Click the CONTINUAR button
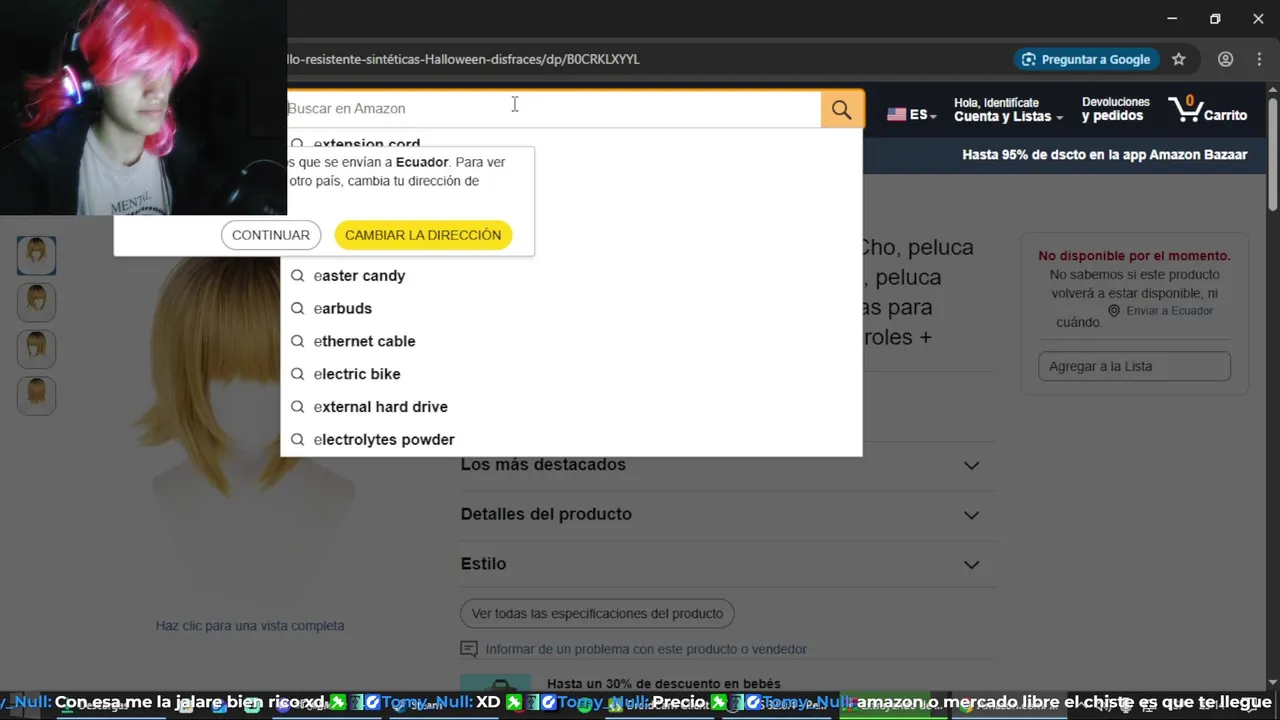The height and width of the screenshot is (720, 1280). click(271, 235)
